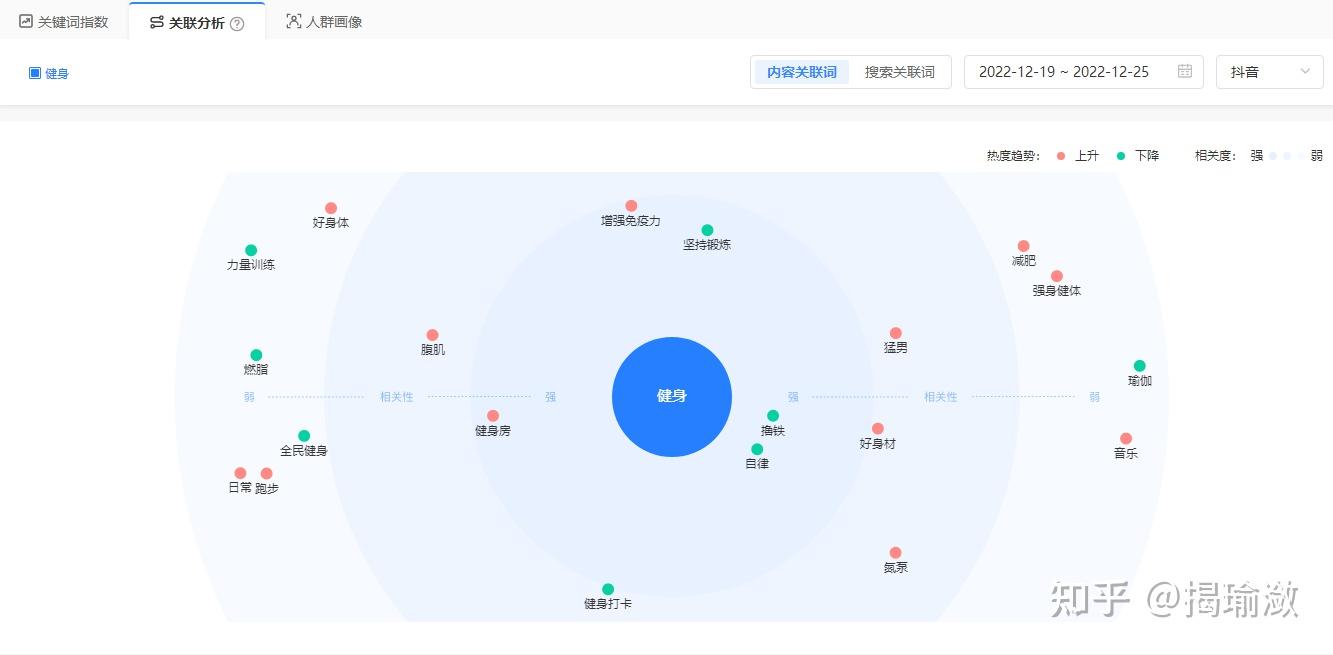The width and height of the screenshot is (1333, 655).
Task: Click the 强身健体 keyword node
Action: [1057, 276]
